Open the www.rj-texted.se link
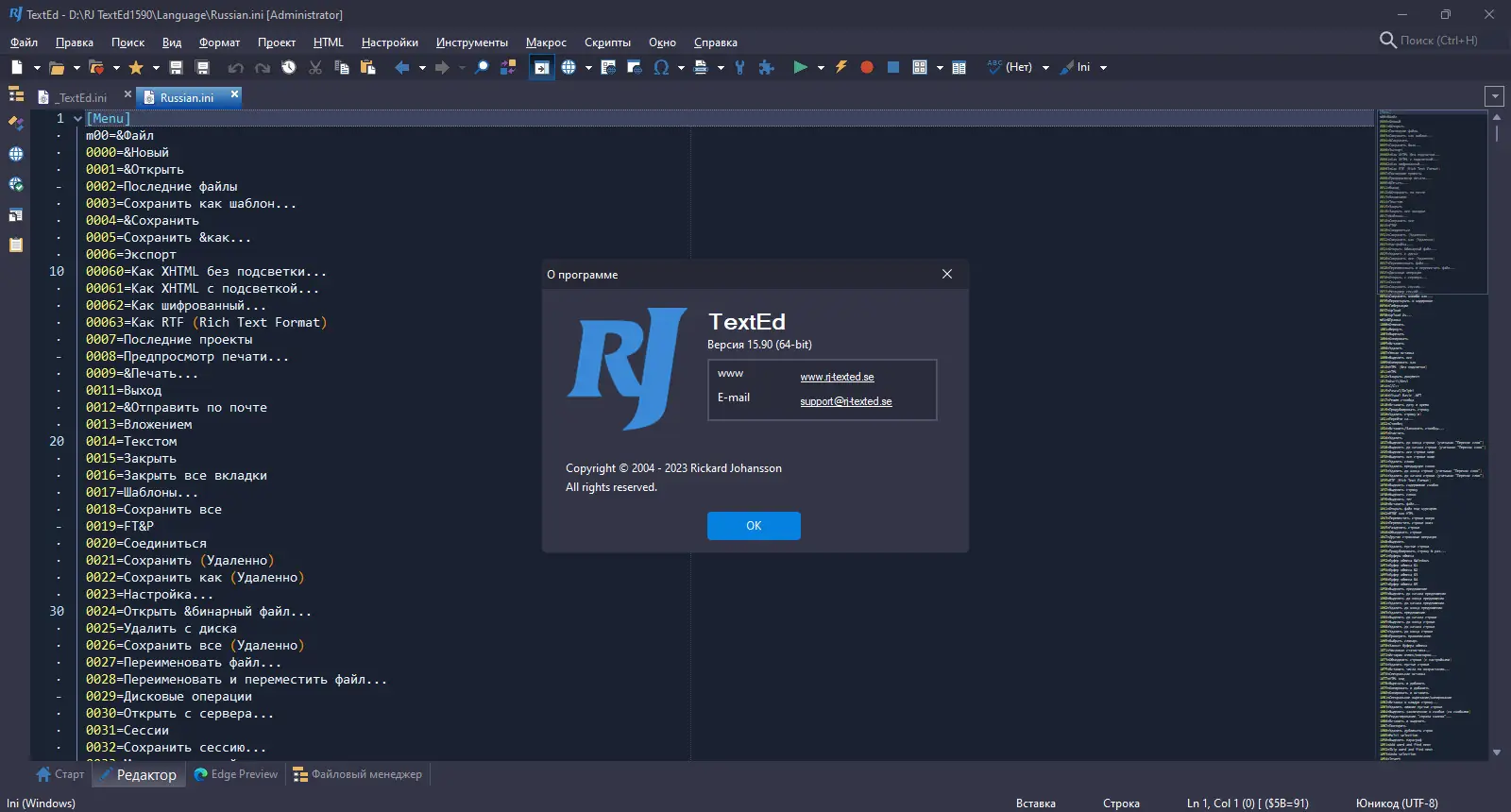The height and width of the screenshot is (812, 1511). point(837,377)
